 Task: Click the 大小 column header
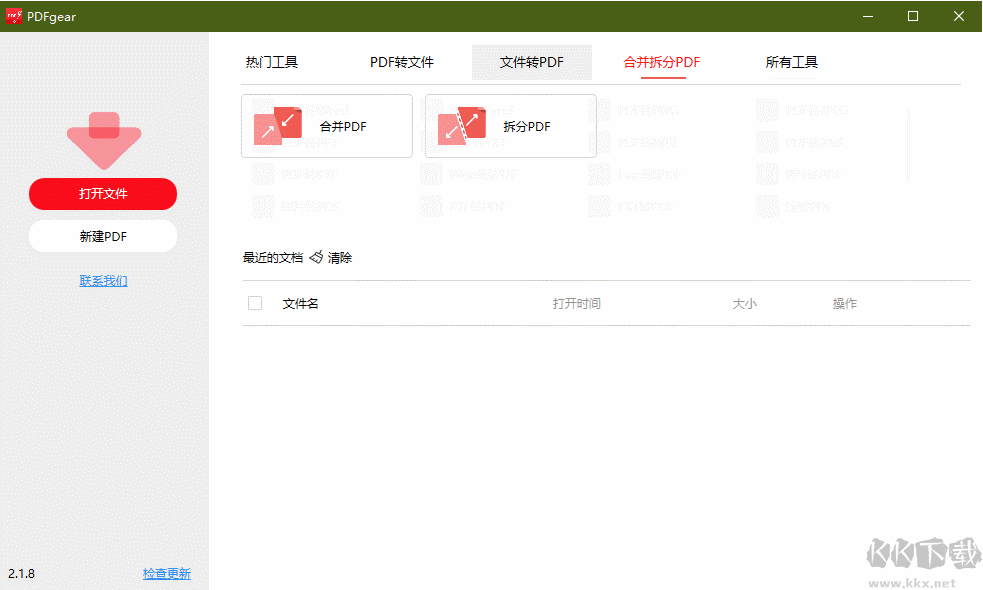point(744,303)
